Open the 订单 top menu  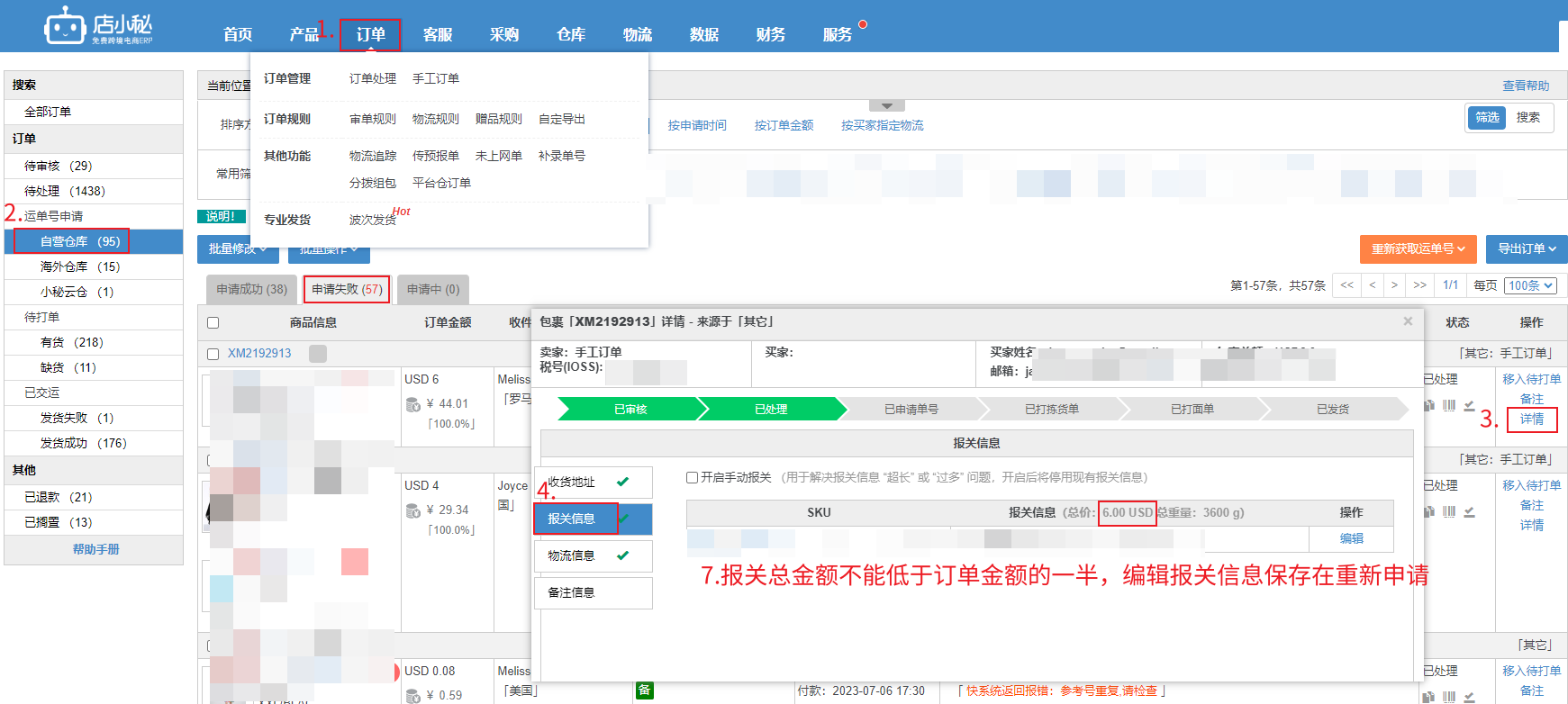370,34
